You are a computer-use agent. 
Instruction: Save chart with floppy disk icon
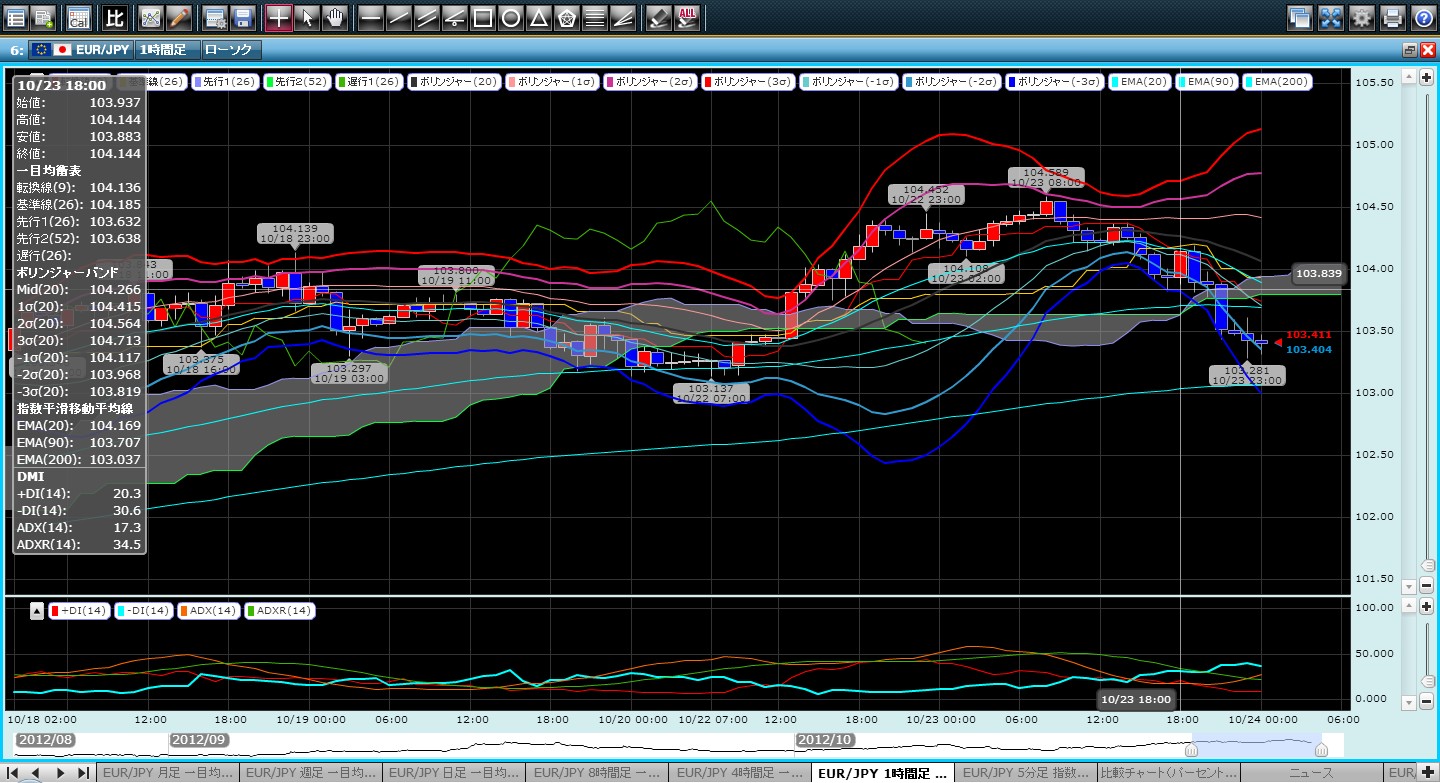(x=242, y=17)
